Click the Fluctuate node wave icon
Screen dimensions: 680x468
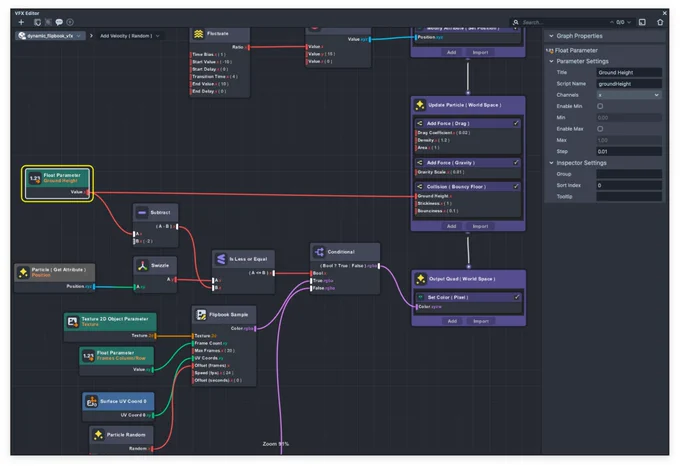199,34
